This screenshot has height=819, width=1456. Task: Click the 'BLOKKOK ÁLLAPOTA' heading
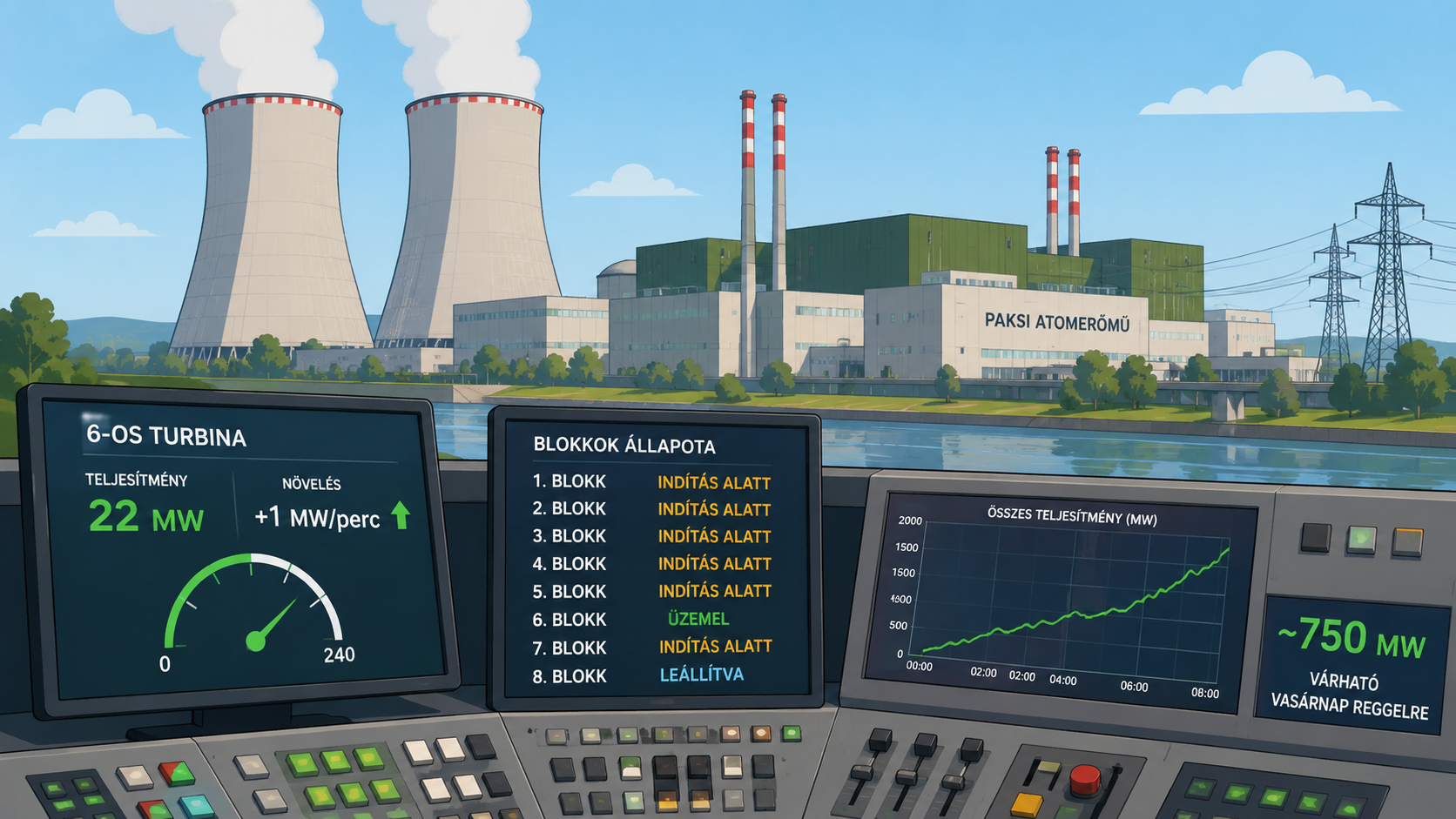click(x=624, y=446)
